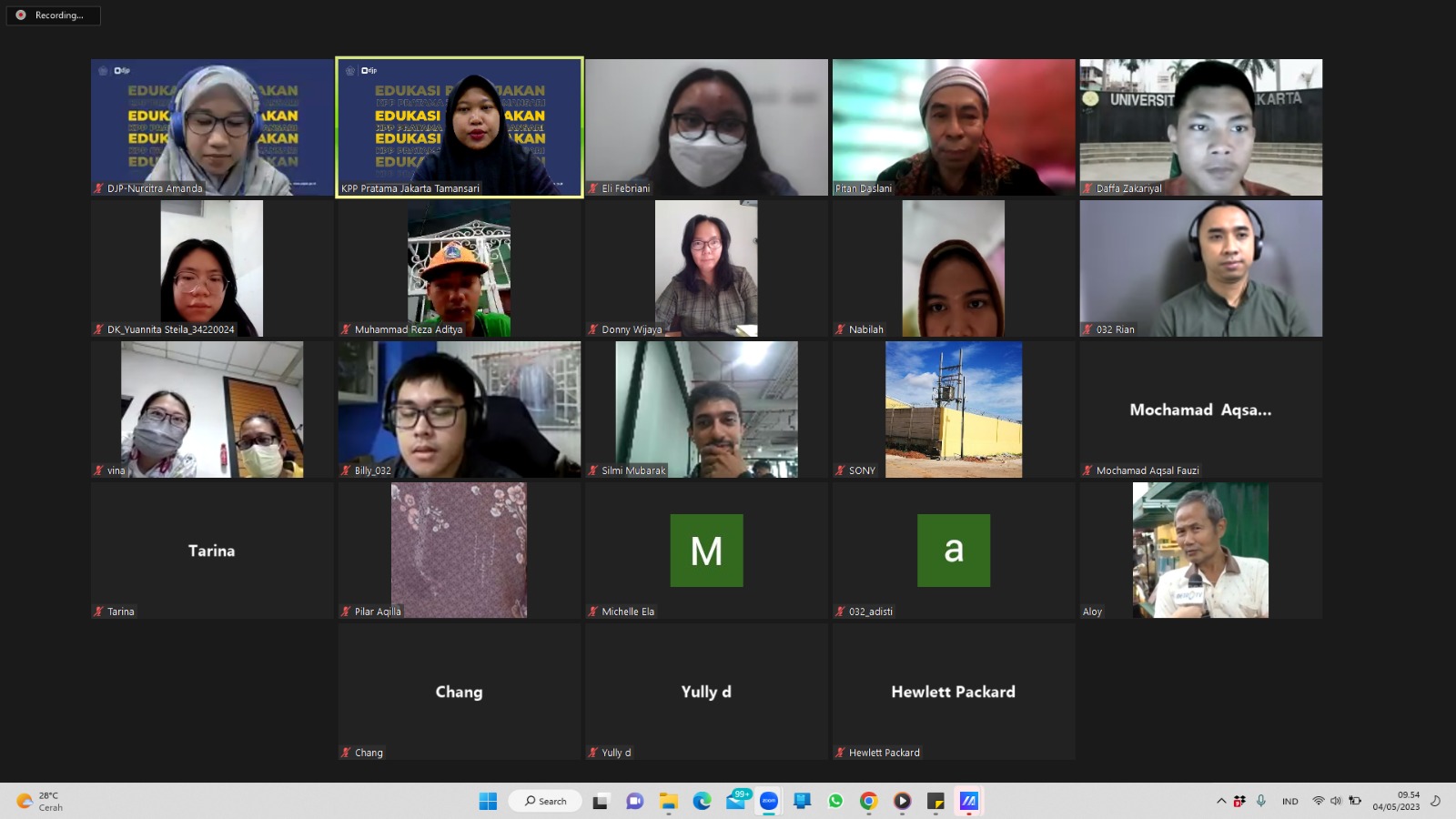Screen dimensions: 1456x819
Task: Select KPP Pratama Jakarta Tamansari's video tile
Action: point(460,126)
